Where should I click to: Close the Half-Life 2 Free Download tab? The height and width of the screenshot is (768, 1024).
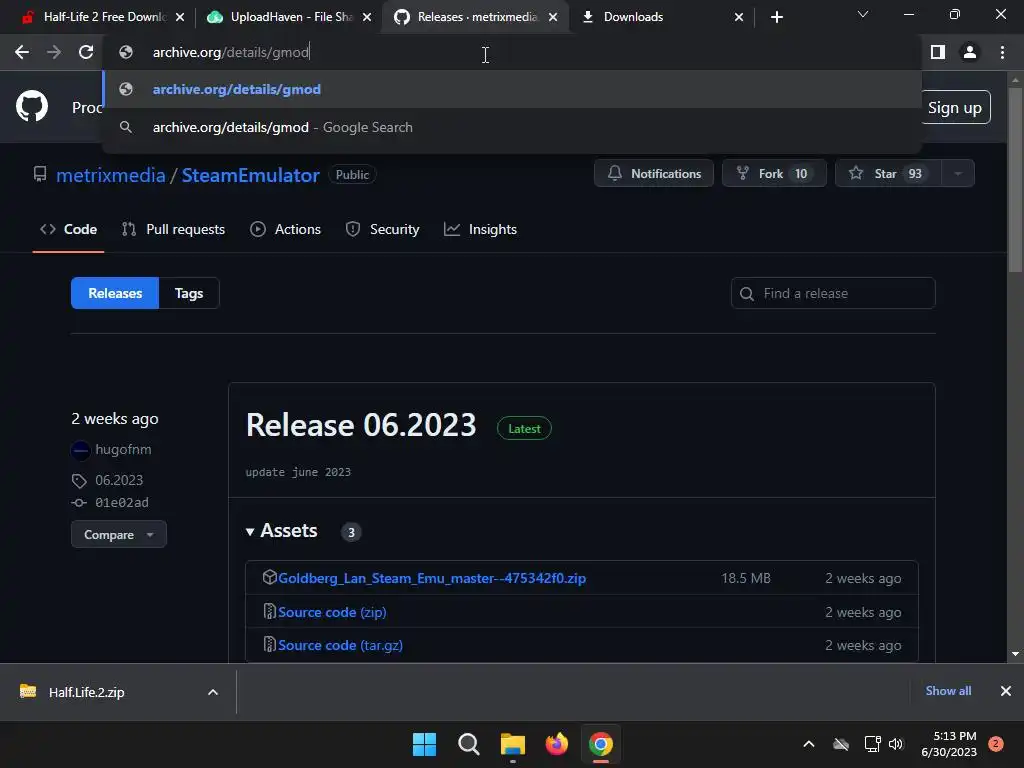(x=180, y=17)
